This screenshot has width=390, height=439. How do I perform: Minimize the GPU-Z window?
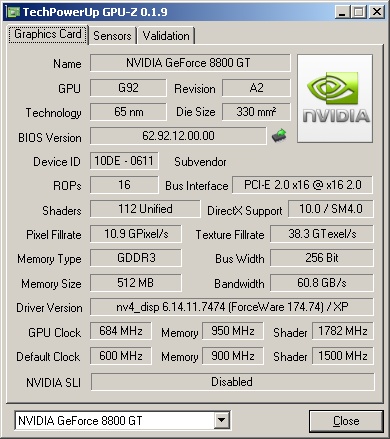pyautogui.click(x=342, y=12)
